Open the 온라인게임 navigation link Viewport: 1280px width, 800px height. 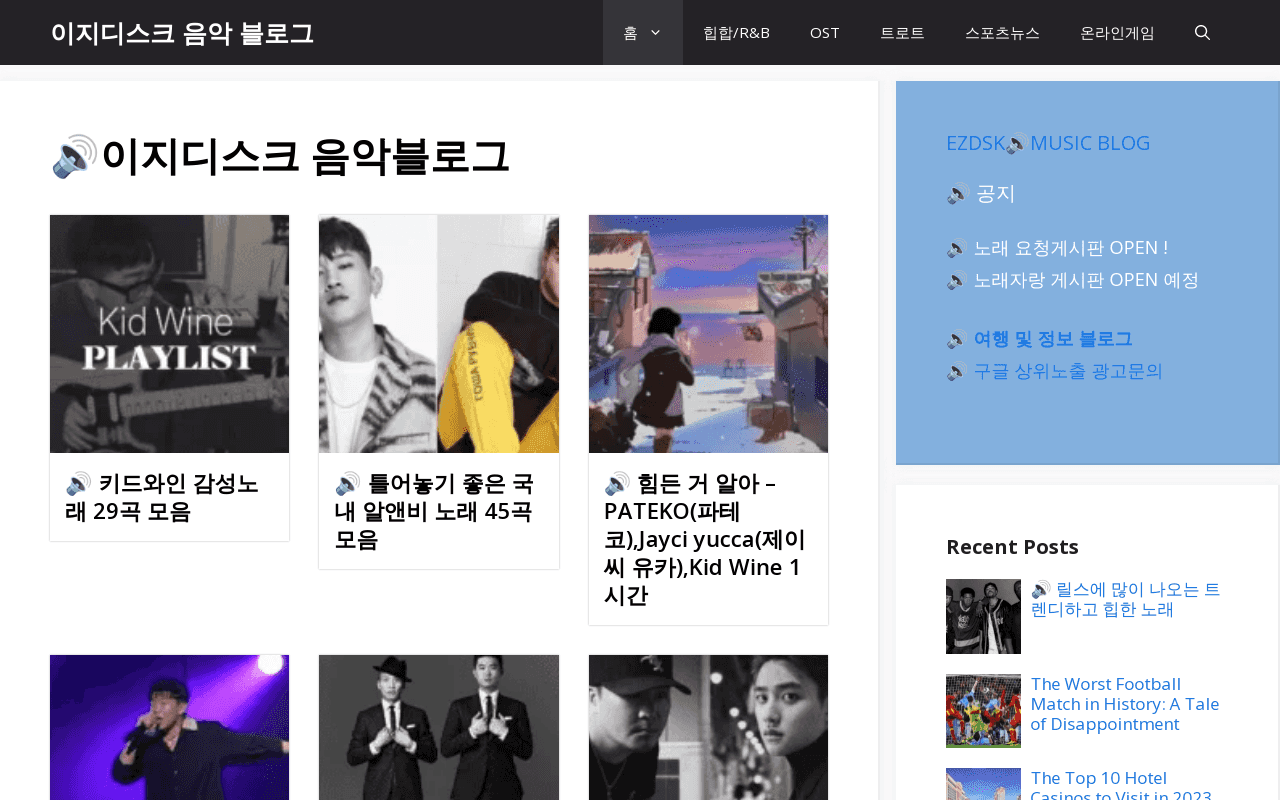[x=1117, y=32]
